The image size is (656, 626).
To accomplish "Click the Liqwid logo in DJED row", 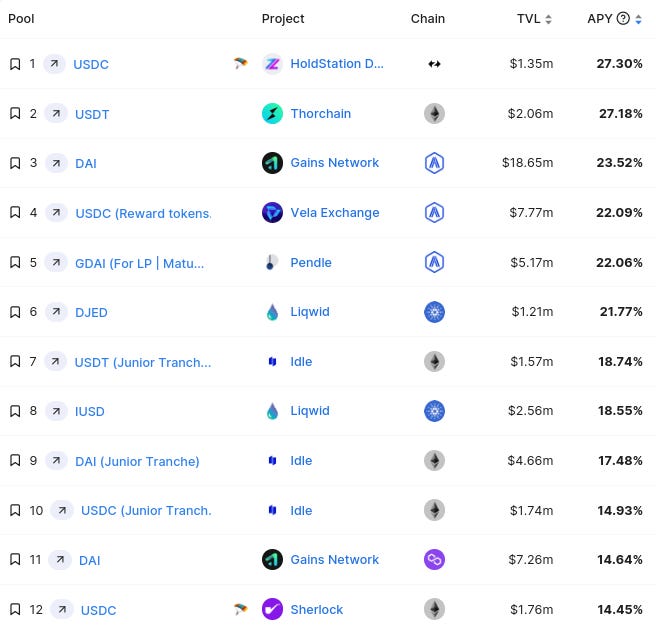I will (x=272, y=312).
